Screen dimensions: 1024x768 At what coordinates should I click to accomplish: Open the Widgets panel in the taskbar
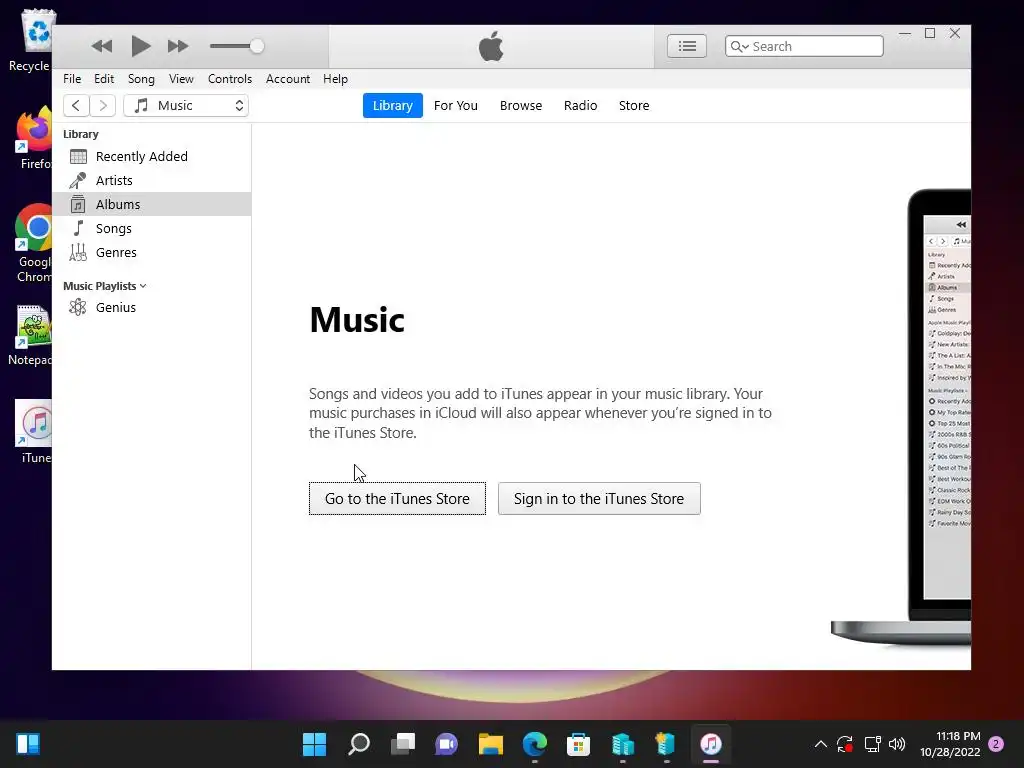[x=28, y=744]
